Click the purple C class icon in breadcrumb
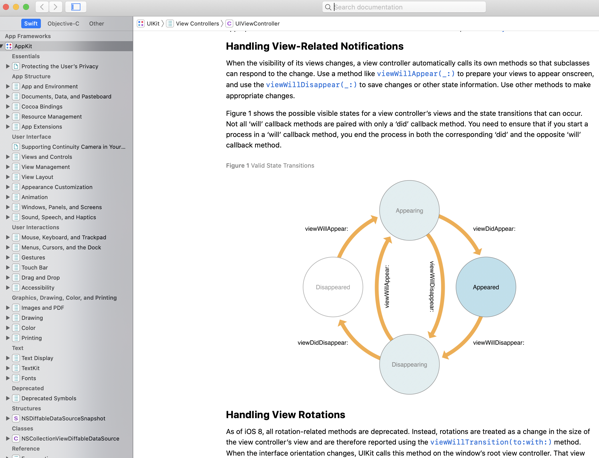 click(229, 24)
